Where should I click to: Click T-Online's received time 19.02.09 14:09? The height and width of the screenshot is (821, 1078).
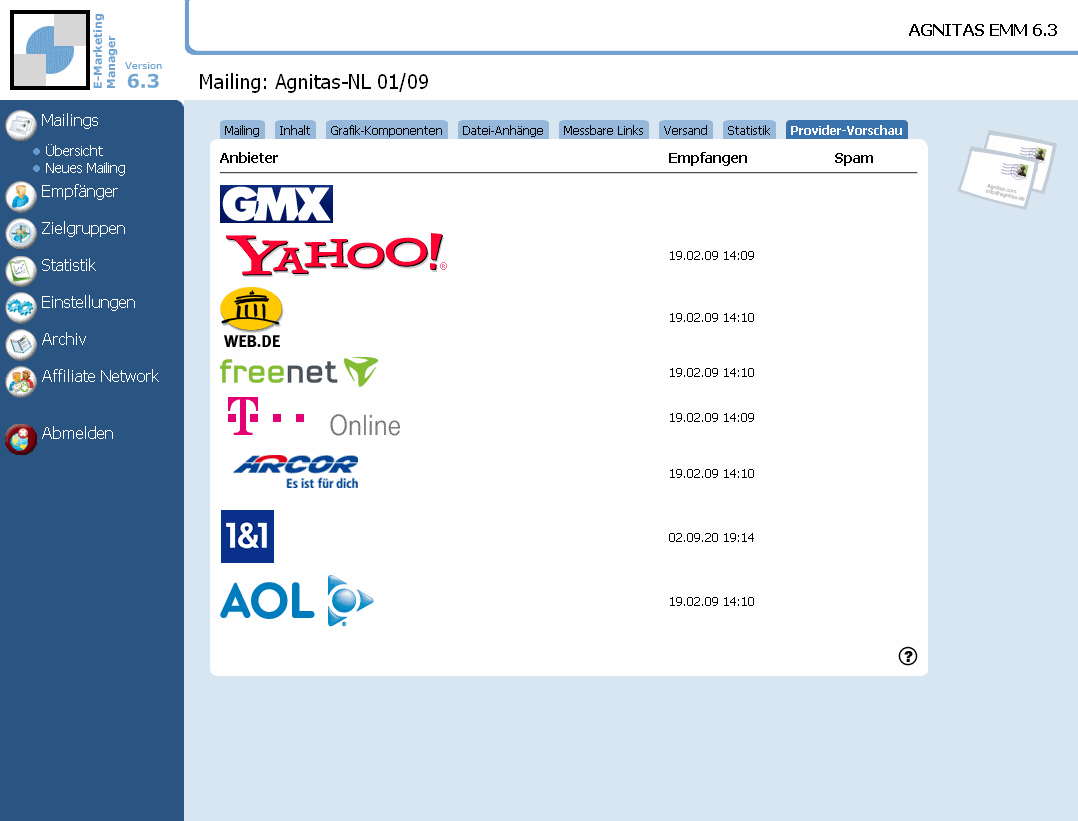[712, 417]
